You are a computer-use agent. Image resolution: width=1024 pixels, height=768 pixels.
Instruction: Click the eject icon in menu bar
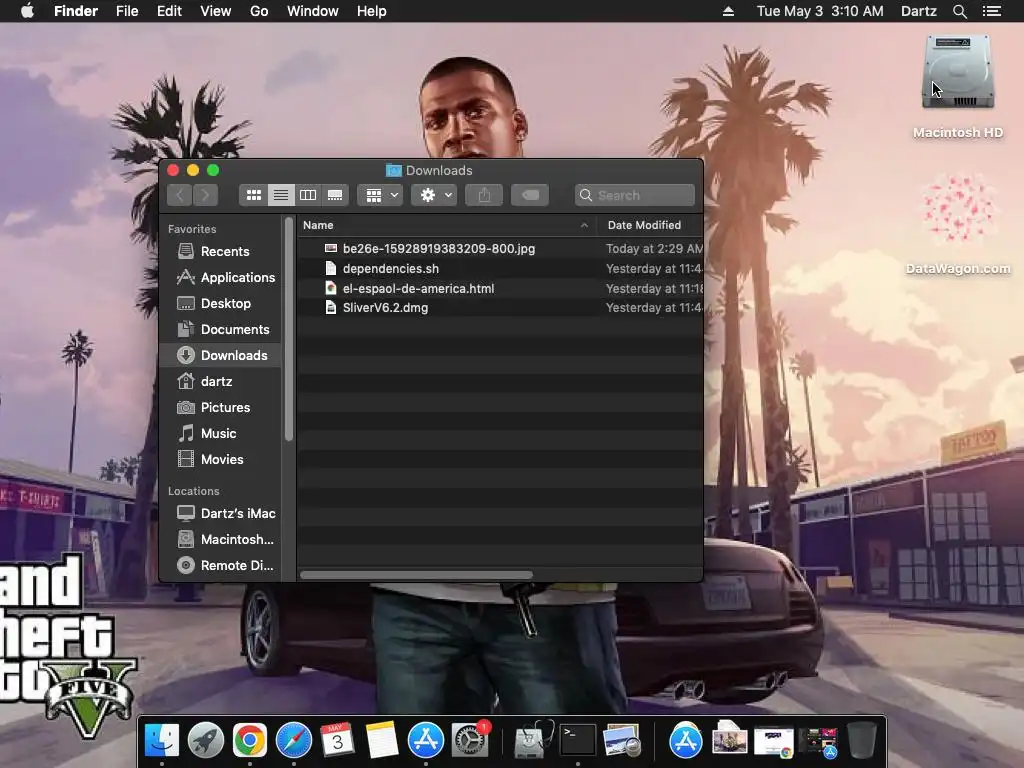coord(728,11)
